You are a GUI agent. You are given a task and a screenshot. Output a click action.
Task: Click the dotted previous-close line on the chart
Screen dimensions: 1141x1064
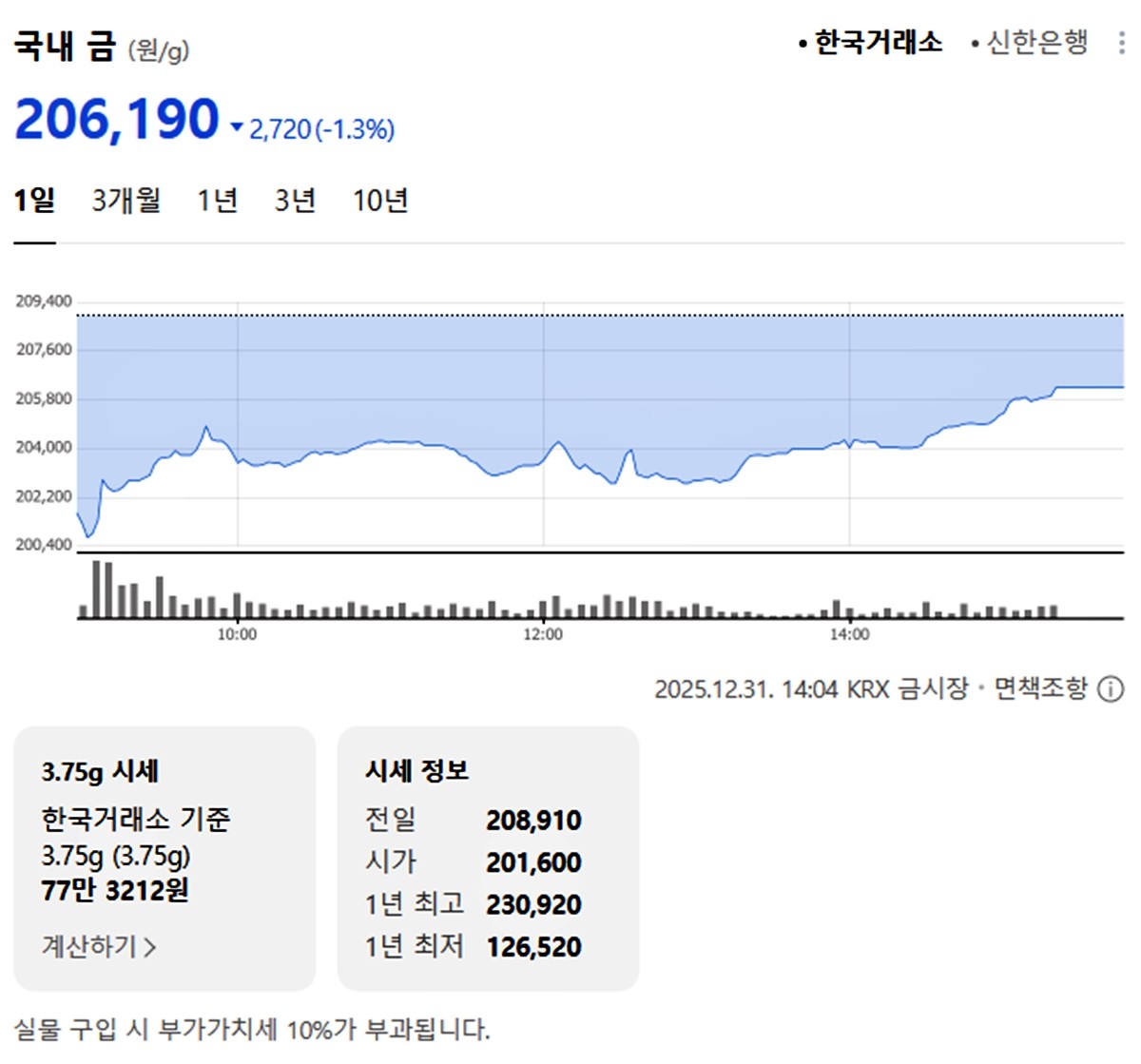[570, 315]
